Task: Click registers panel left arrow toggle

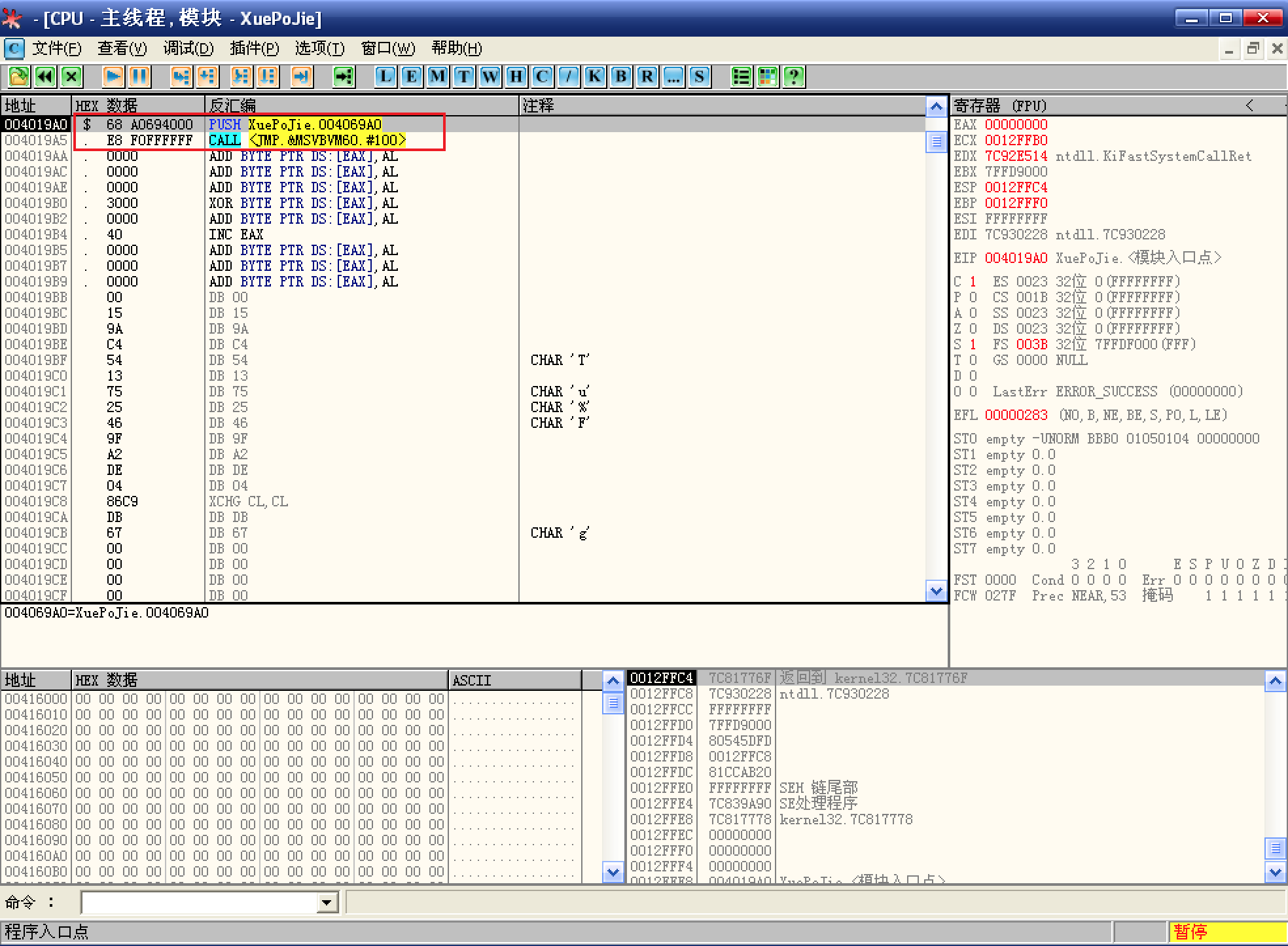Action: [1249, 105]
